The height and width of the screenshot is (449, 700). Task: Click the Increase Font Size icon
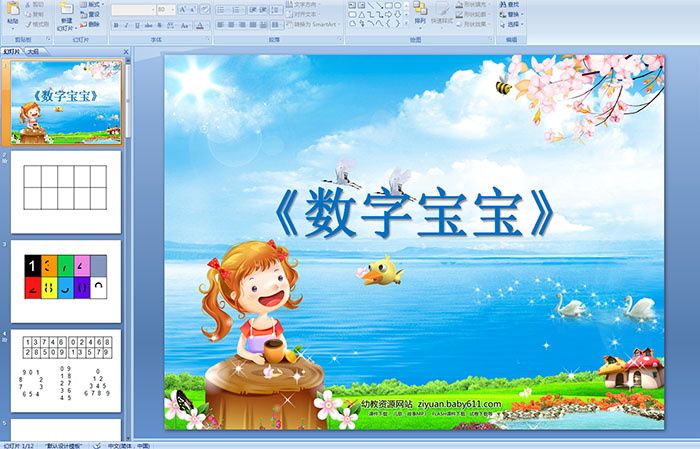click(x=180, y=10)
